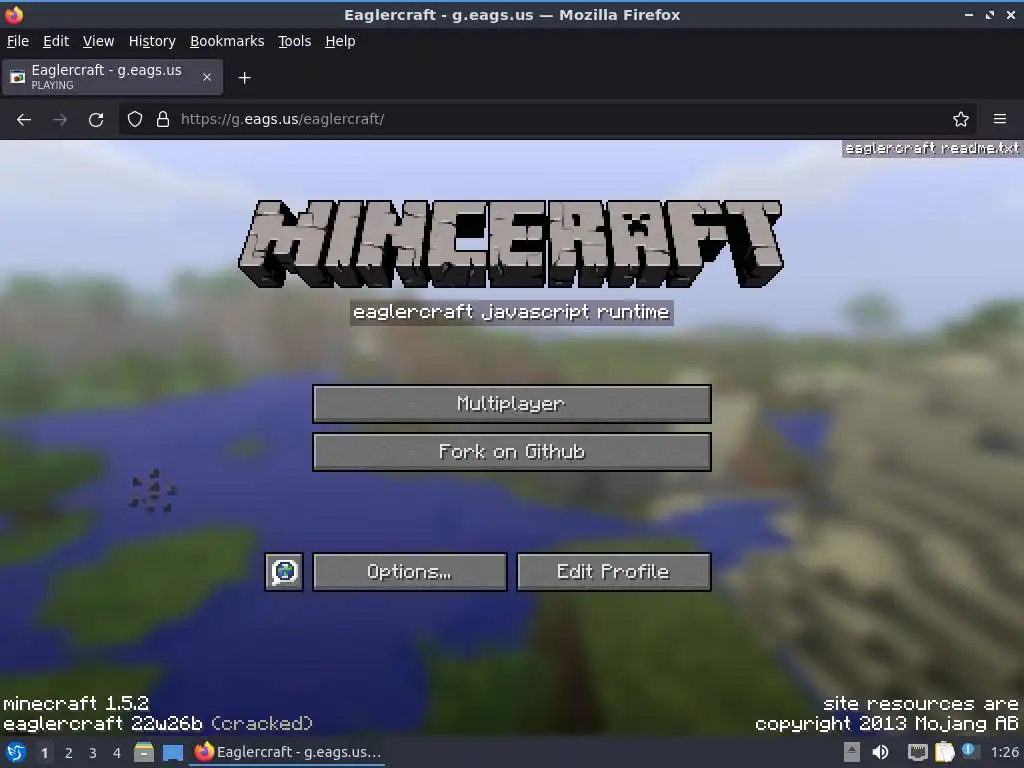Open the Firefox hamburger menu
Image resolution: width=1024 pixels, height=768 pixels.
tap(1000, 120)
